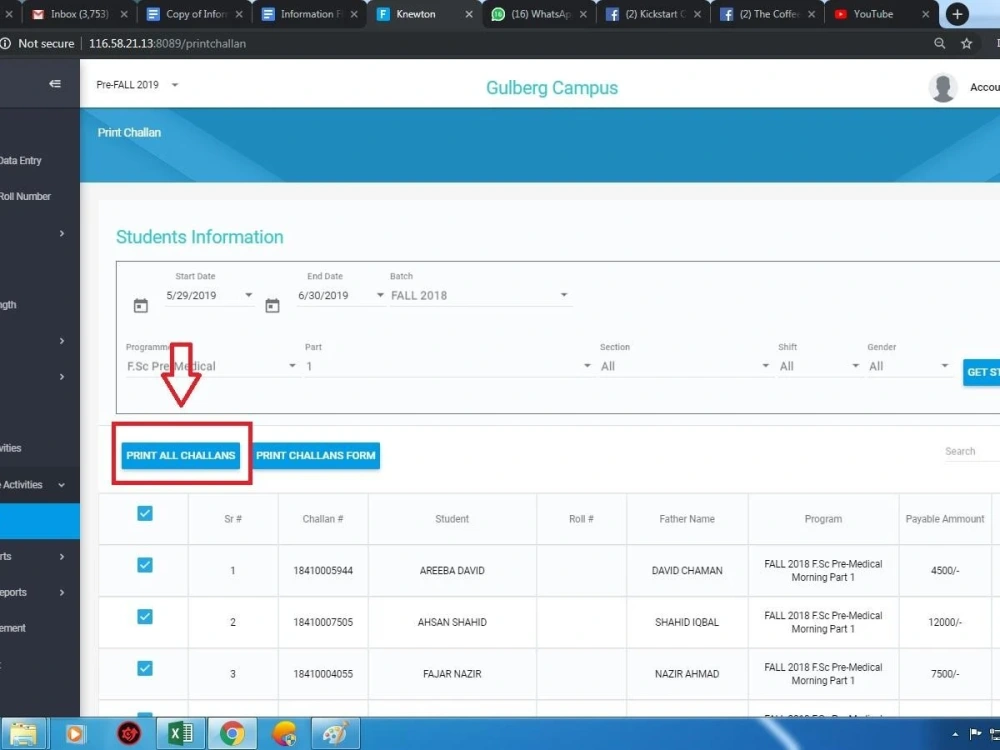Uncheck AREEBA DAVID's row checkbox
Image resolution: width=1000 pixels, height=750 pixels.
point(144,564)
